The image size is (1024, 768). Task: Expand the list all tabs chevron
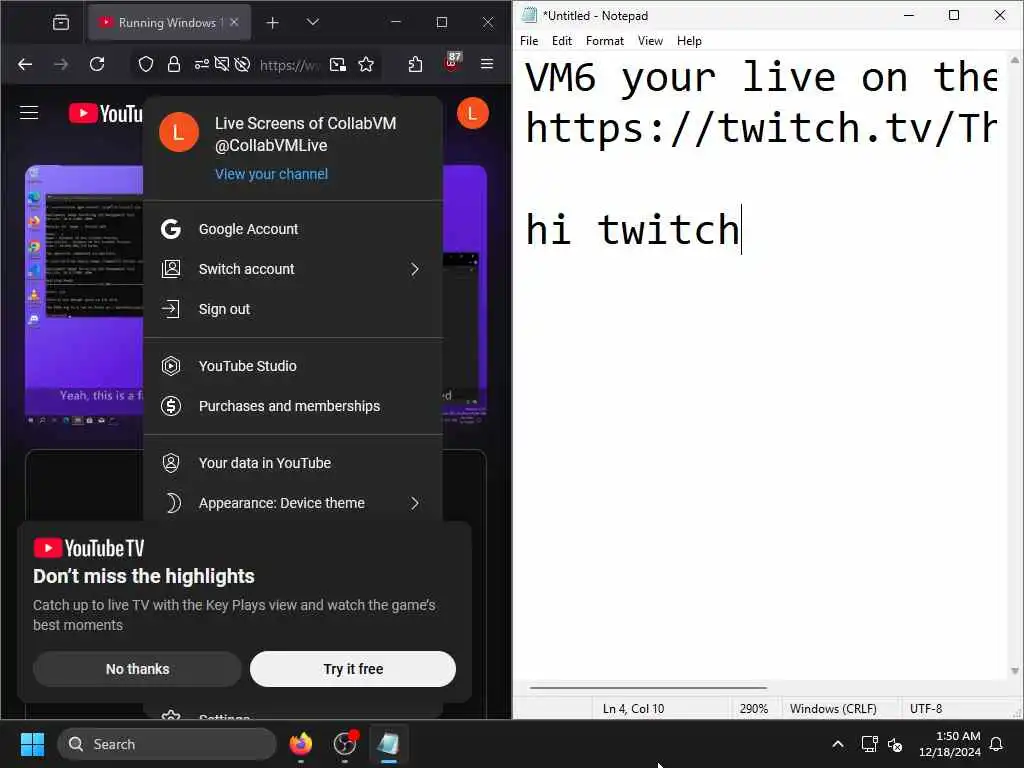click(313, 22)
